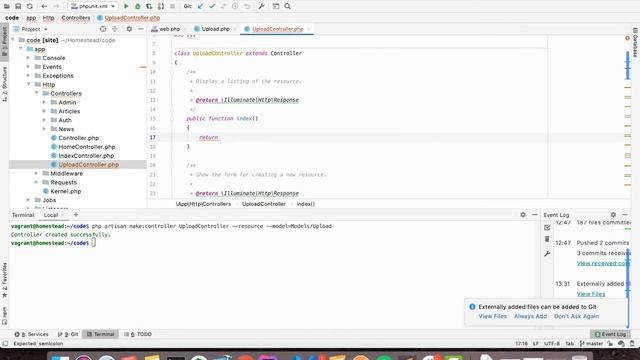Screen dimensions: 640x360
Task: Save all files via the disk icon
Action: (18, 7)
